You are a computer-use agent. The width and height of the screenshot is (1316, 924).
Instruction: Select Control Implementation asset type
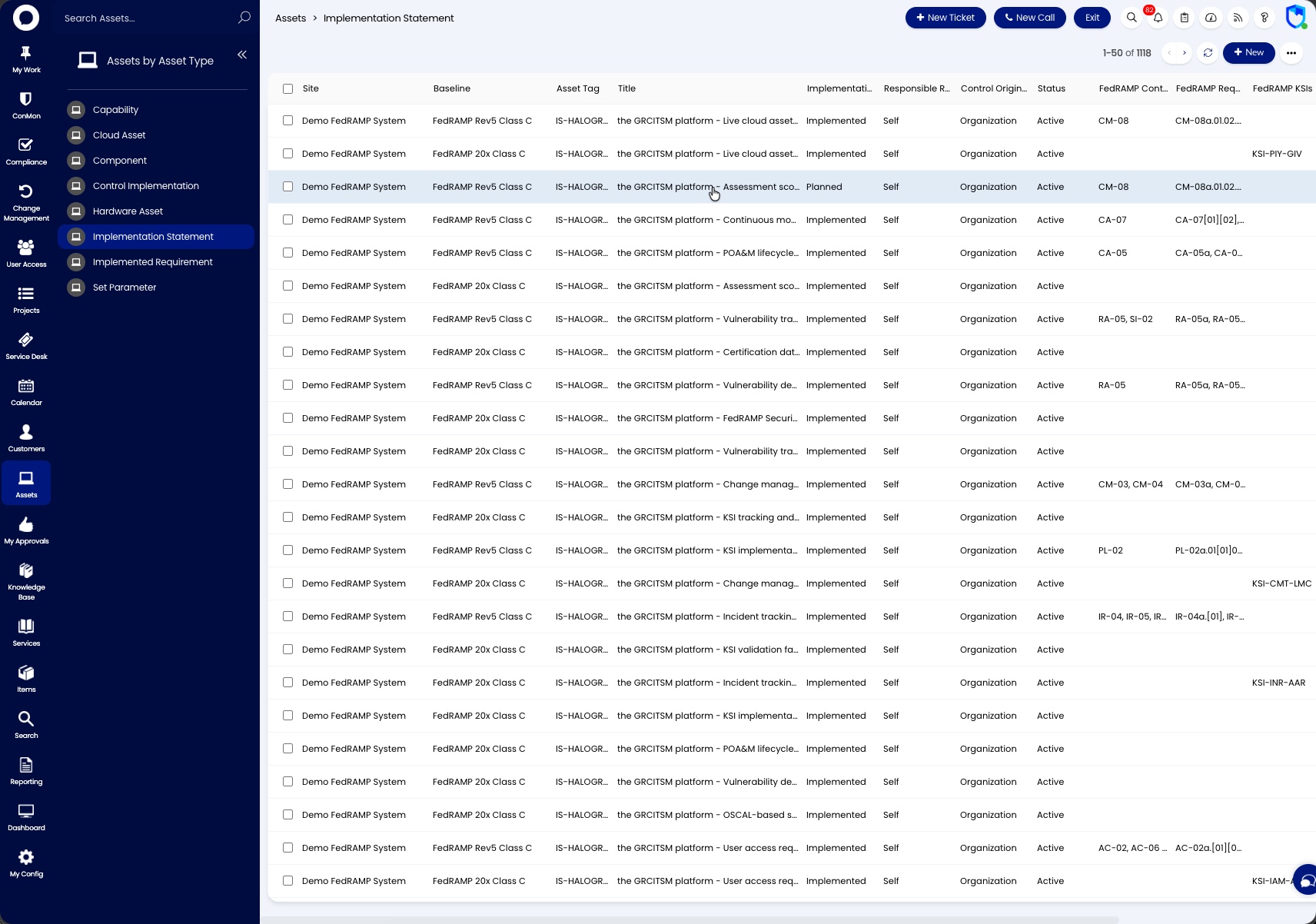[156, 186]
